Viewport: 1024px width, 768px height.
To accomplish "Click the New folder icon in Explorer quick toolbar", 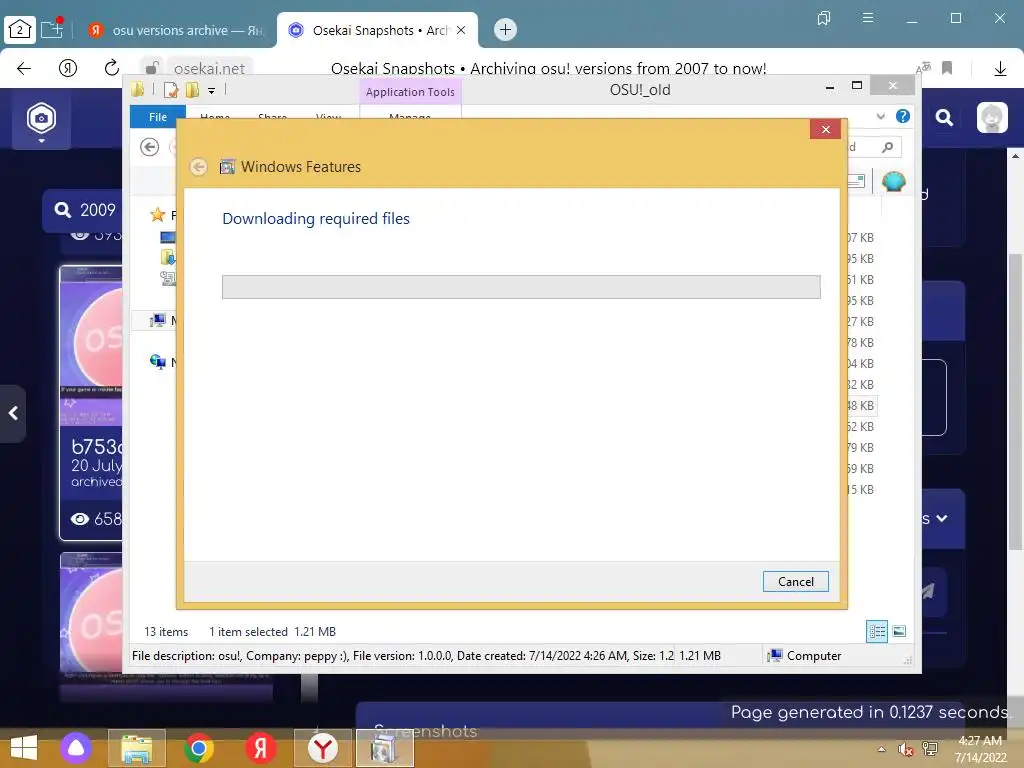I will pyautogui.click(x=192, y=89).
